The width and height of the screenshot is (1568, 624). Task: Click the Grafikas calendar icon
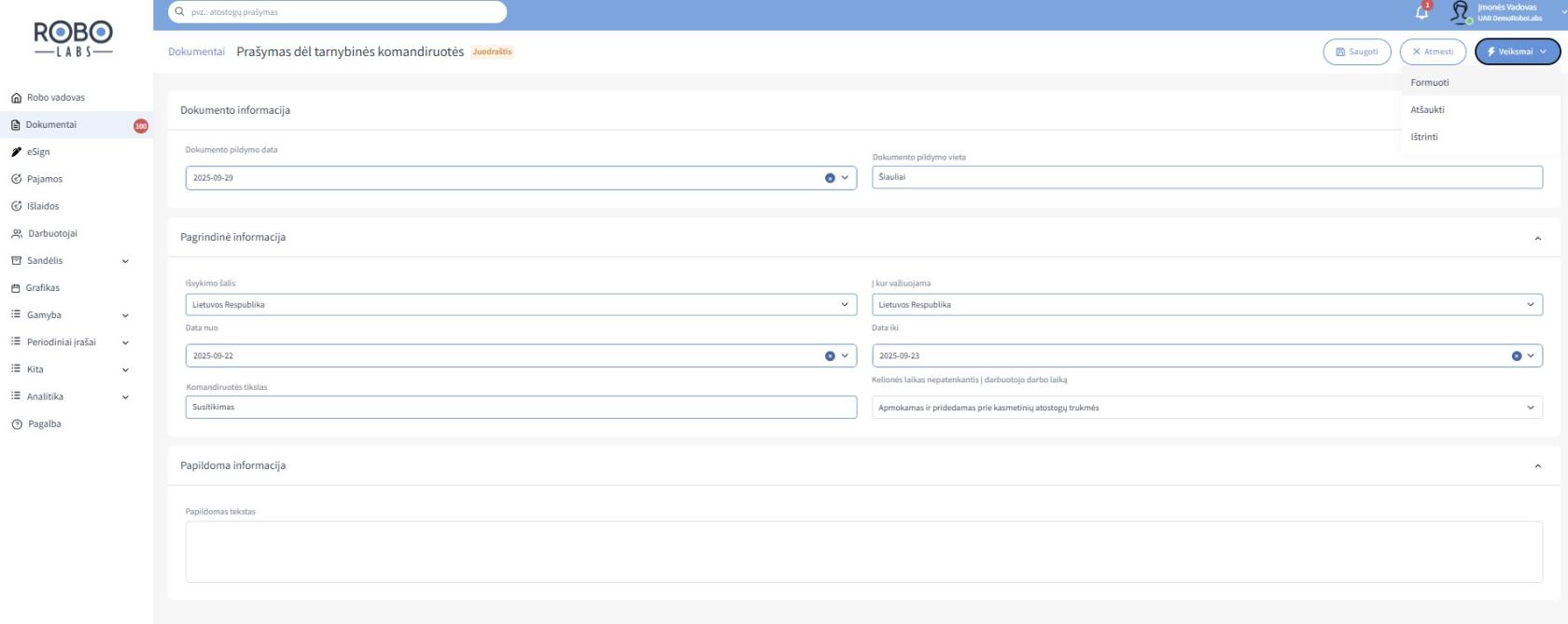pos(15,287)
